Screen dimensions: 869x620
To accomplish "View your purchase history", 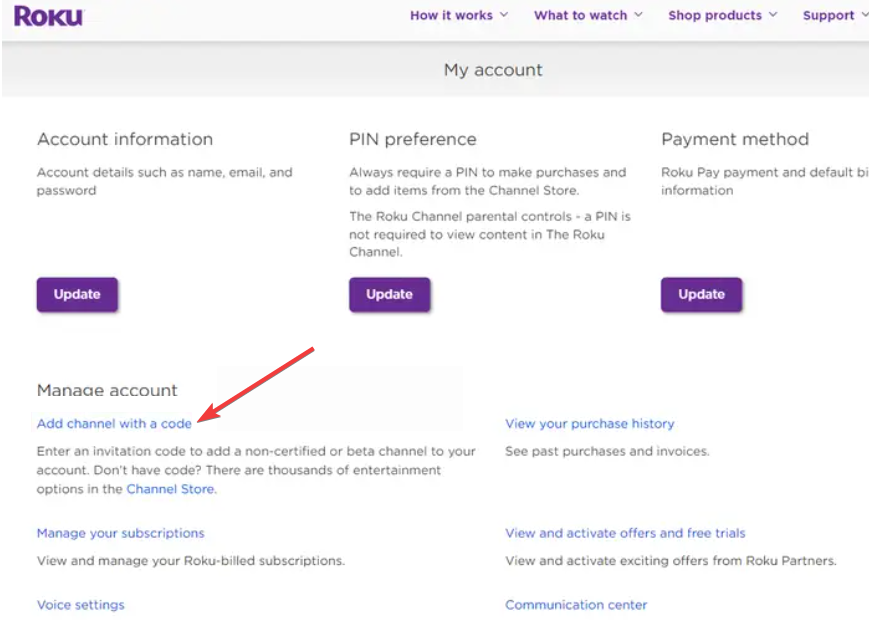I will pyautogui.click(x=589, y=424).
